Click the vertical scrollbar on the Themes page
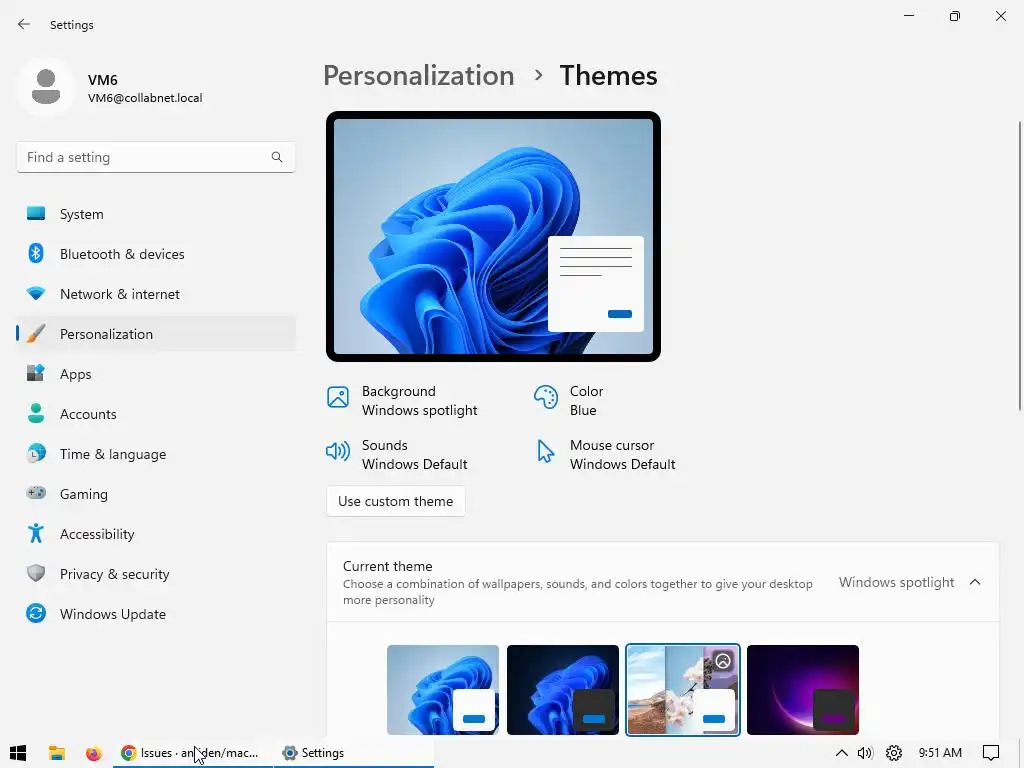The width and height of the screenshot is (1024, 768). pos(1019,266)
